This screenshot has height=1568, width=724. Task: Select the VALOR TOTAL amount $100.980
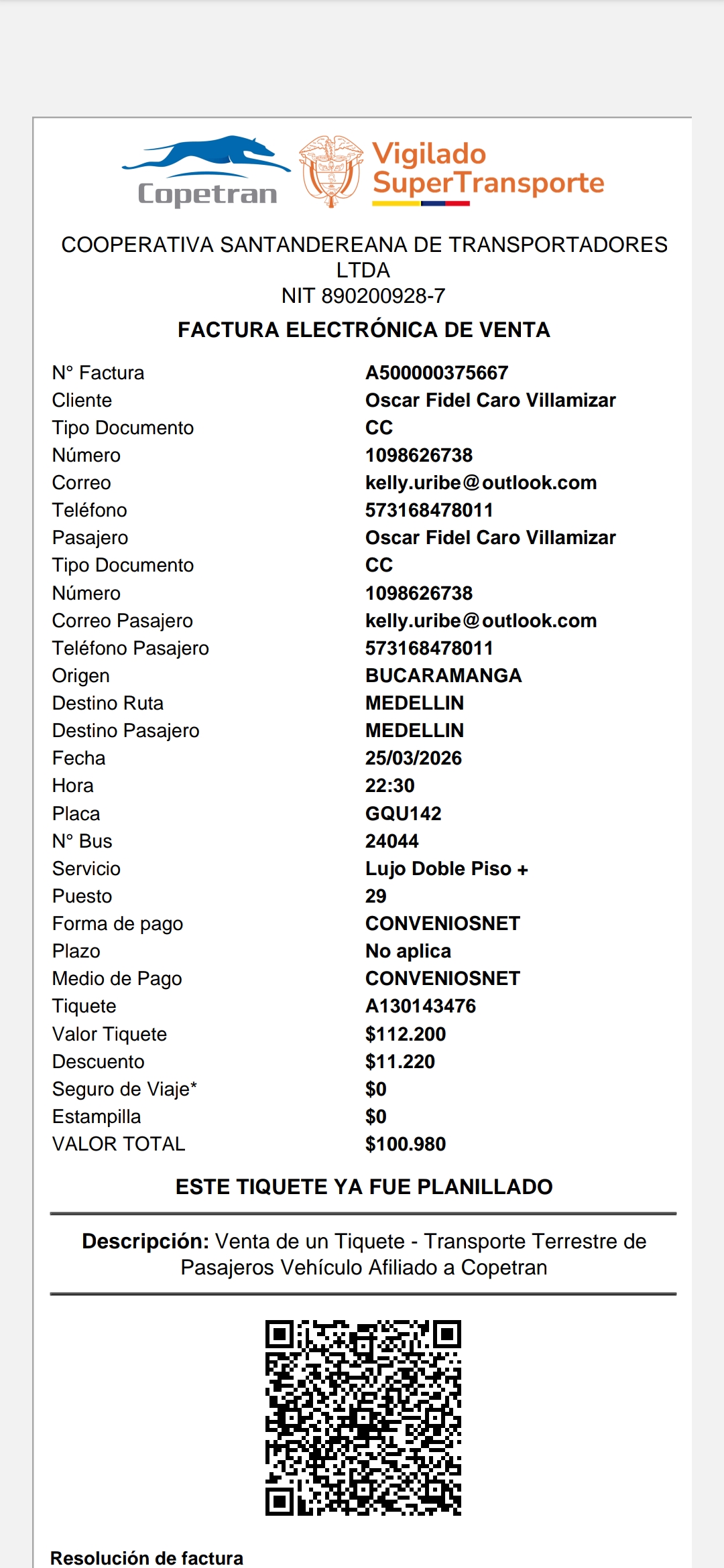pos(405,1144)
